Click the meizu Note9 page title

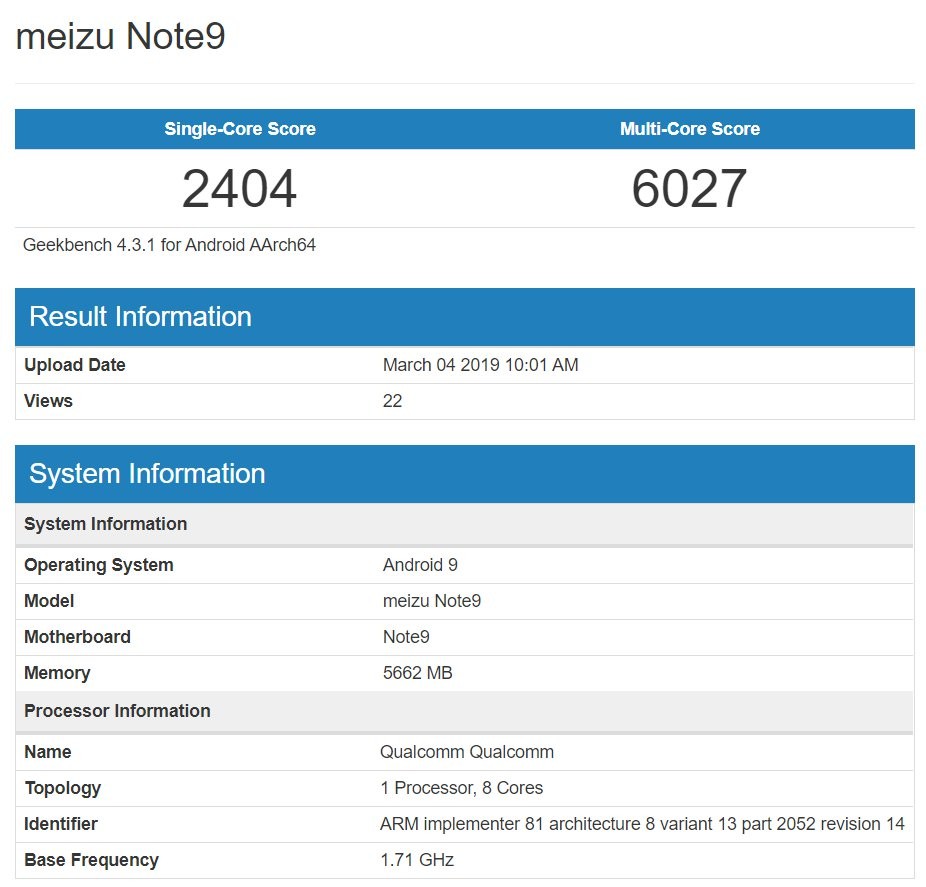click(x=120, y=36)
